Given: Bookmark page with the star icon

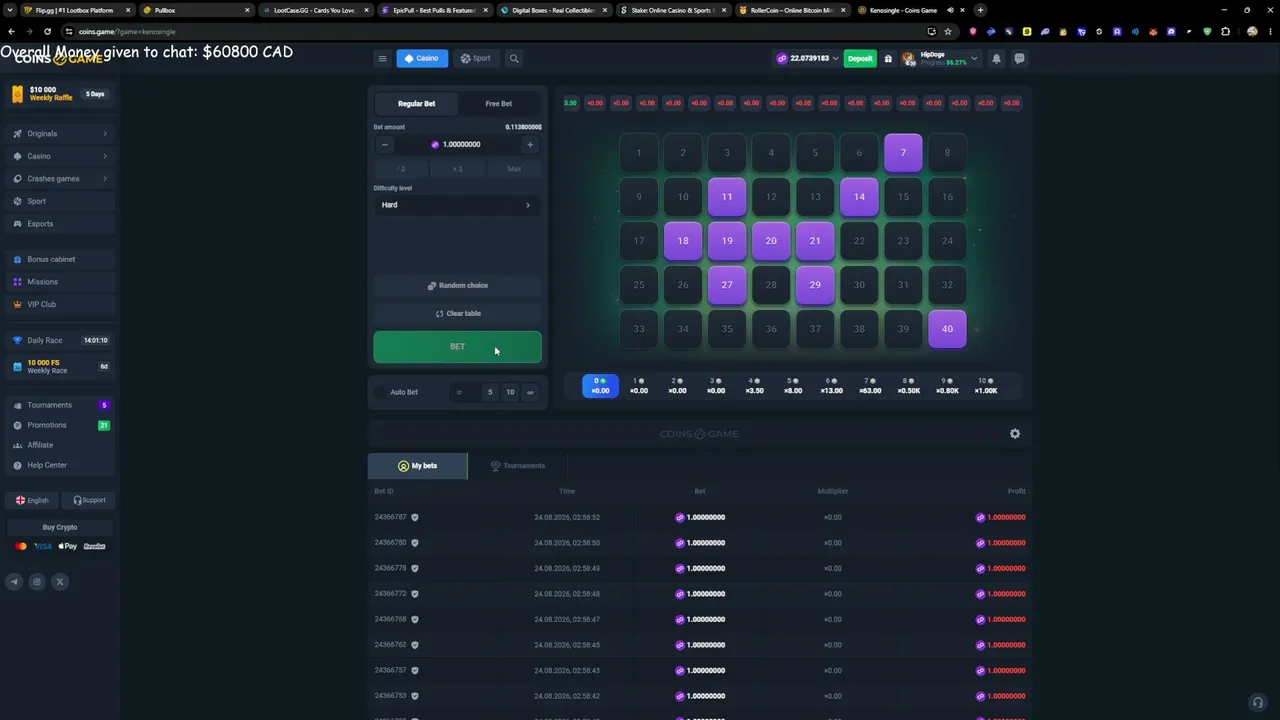Looking at the screenshot, I should (x=948, y=31).
